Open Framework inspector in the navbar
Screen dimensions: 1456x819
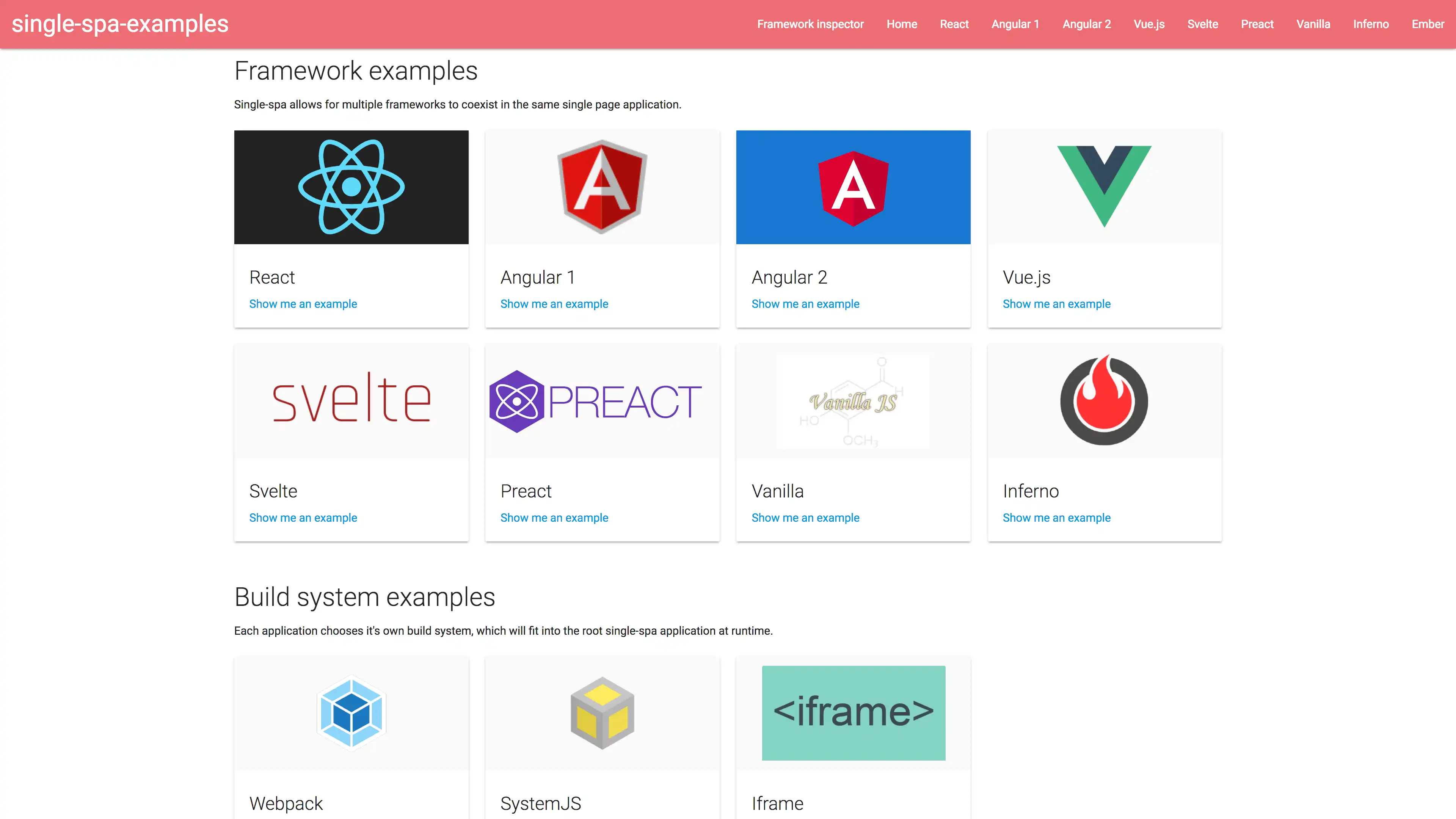pos(811,24)
